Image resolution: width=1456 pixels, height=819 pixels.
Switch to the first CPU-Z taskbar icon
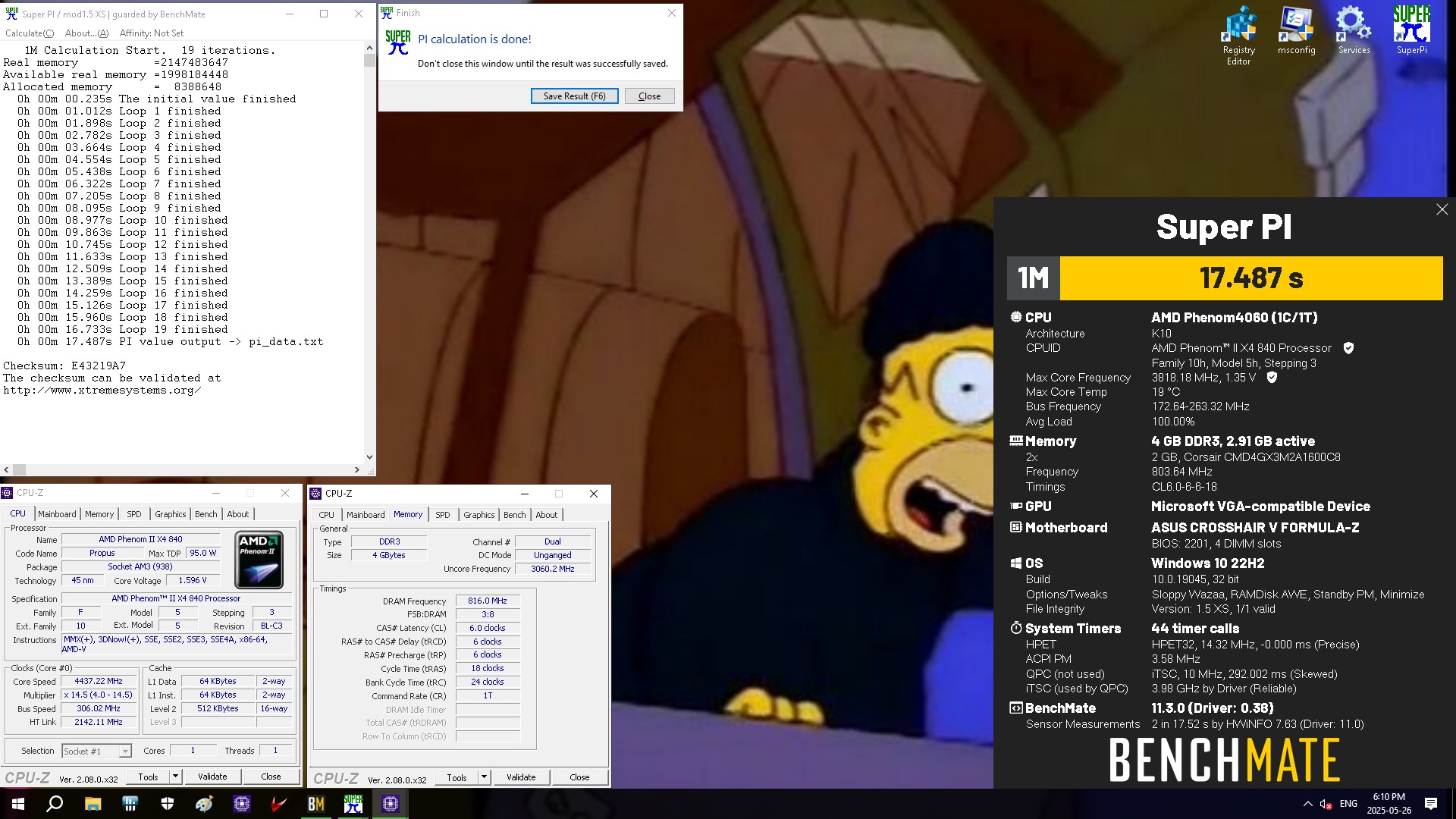(242, 804)
